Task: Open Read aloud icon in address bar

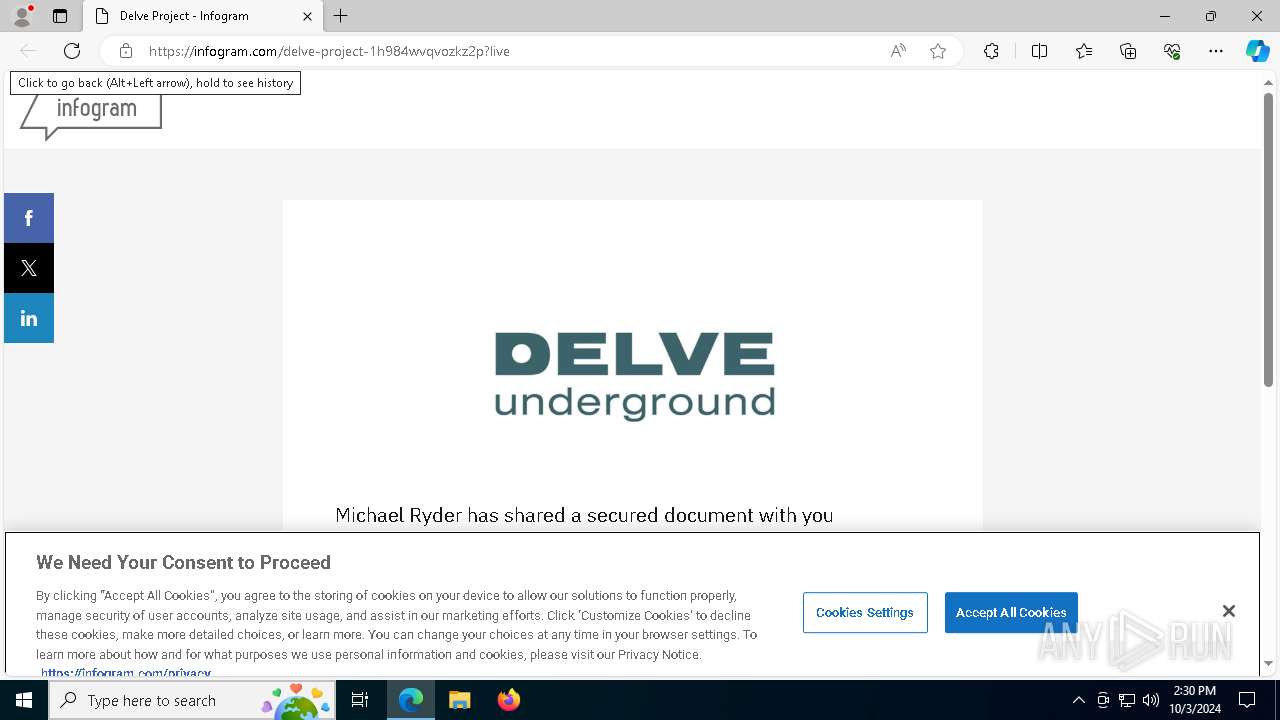Action: point(898,51)
